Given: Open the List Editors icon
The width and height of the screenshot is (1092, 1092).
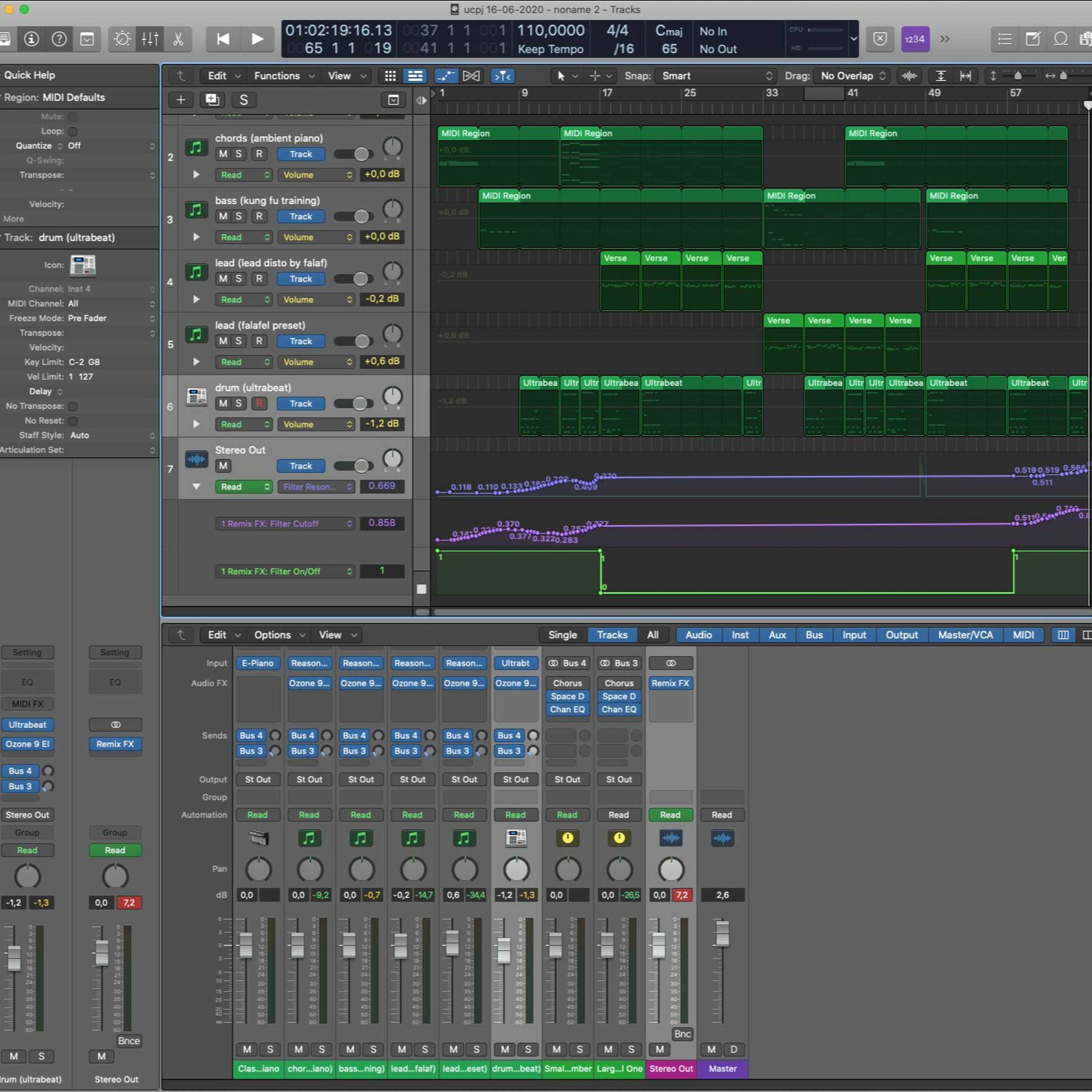Looking at the screenshot, I should 1005,39.
